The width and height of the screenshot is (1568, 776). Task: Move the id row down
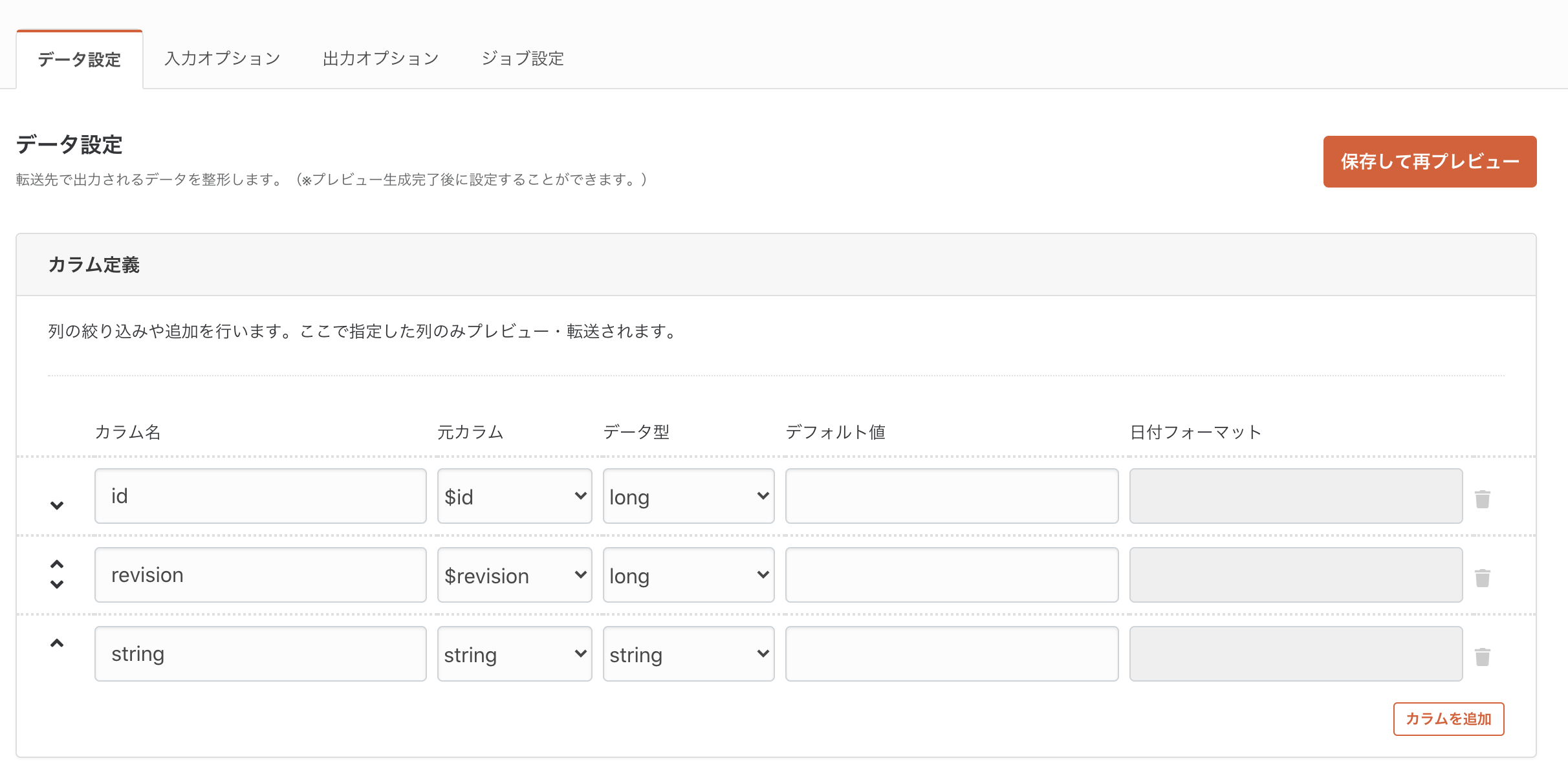tap(57, 505)
